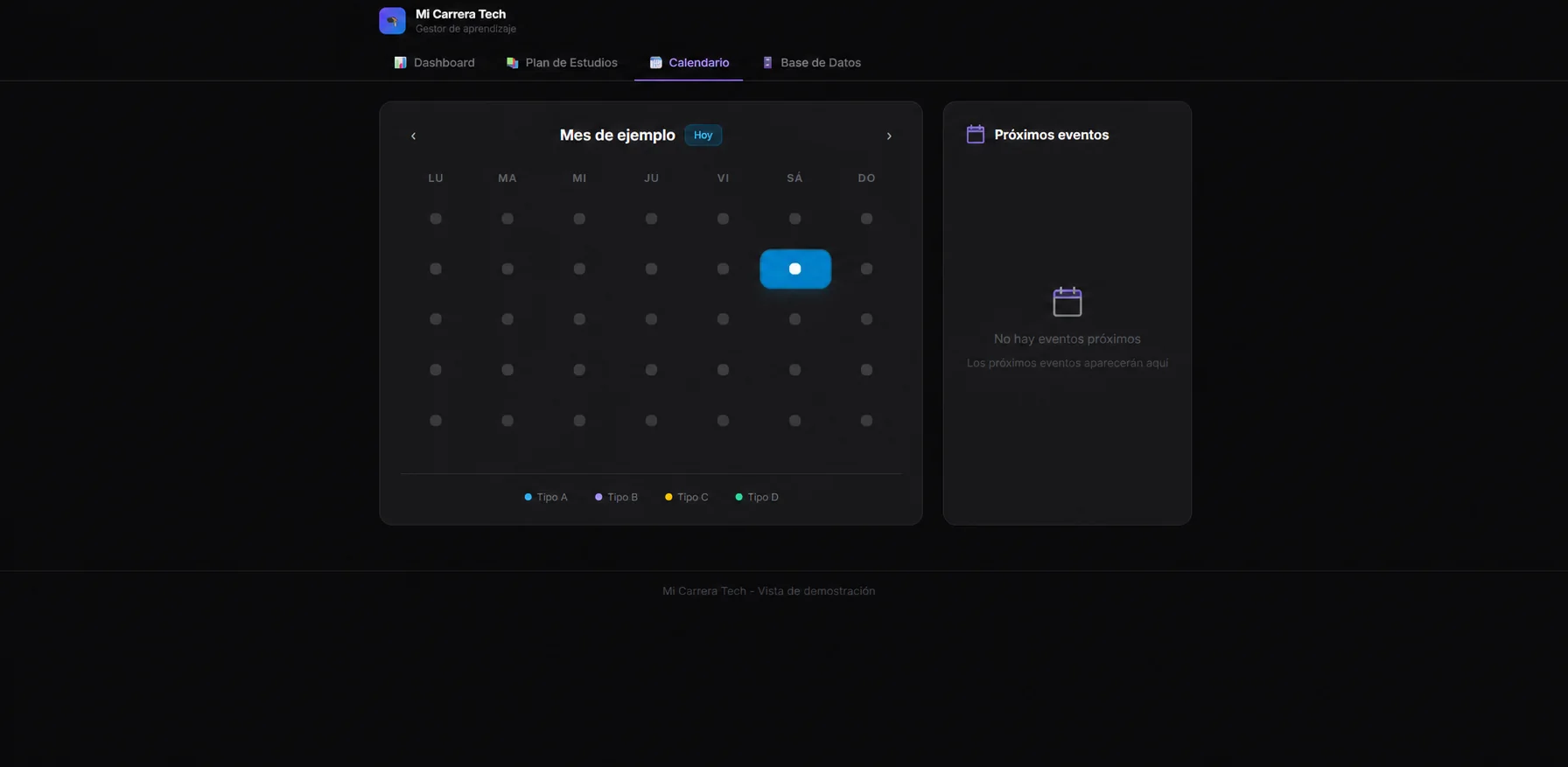Select the Calendario tab
This screenshot has width=1568, height=767.
[689, 62]
